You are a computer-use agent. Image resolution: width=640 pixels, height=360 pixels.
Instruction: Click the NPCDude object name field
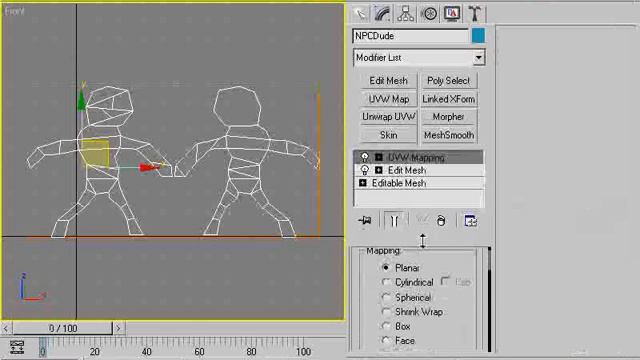pyautogui.click(x=410, y=36)
